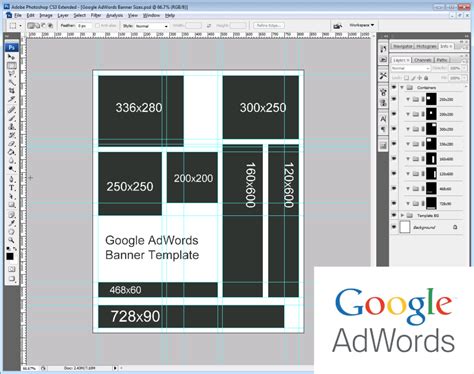Image resolution: width=474 pixels, height=374 pixels.
Task: Open the layer blending mode dropdown
Action: pos(411,68)
